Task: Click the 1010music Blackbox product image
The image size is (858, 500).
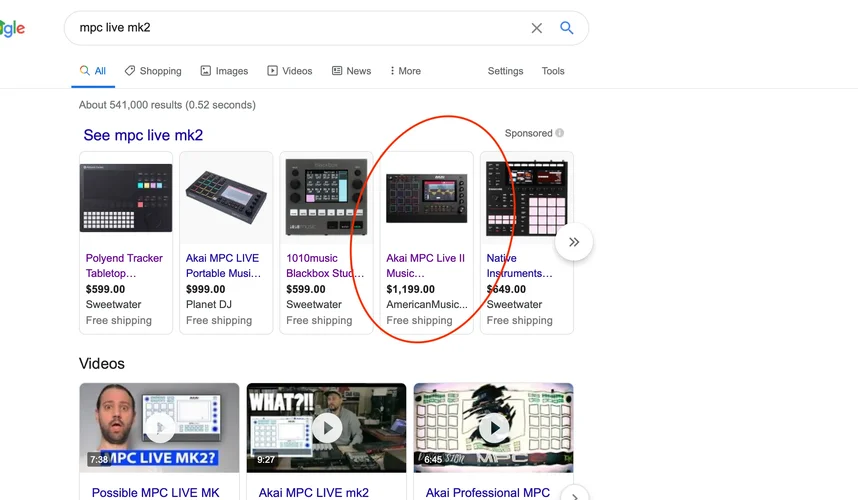Action: (x=326, y=196)
